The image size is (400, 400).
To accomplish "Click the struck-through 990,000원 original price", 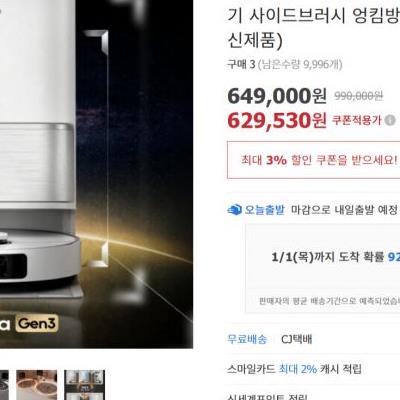I will click(358, 96).
